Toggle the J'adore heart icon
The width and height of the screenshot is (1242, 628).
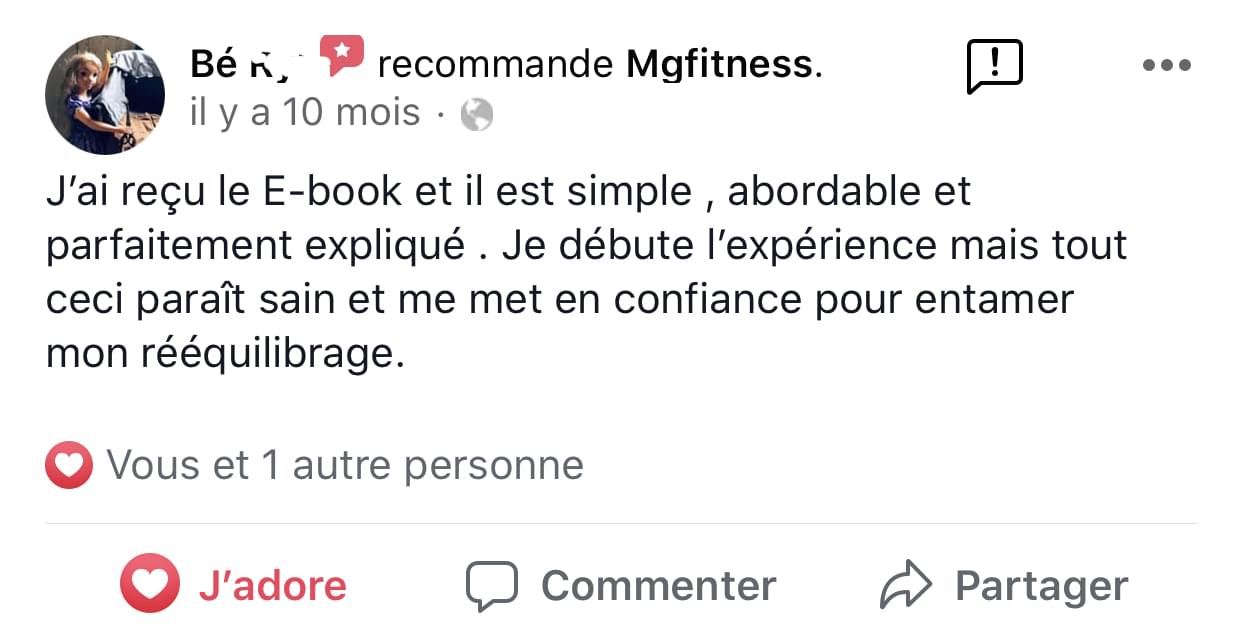[x=150, y=584]
